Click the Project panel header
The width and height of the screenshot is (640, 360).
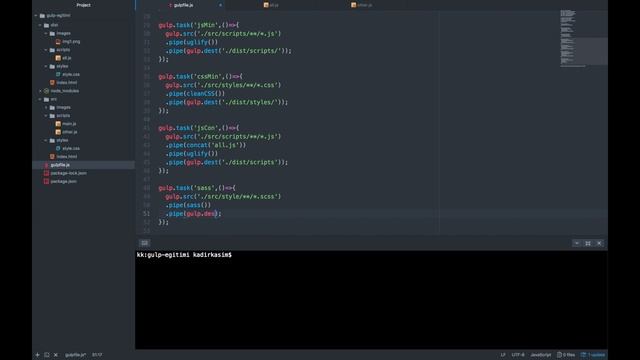point(83,5)
